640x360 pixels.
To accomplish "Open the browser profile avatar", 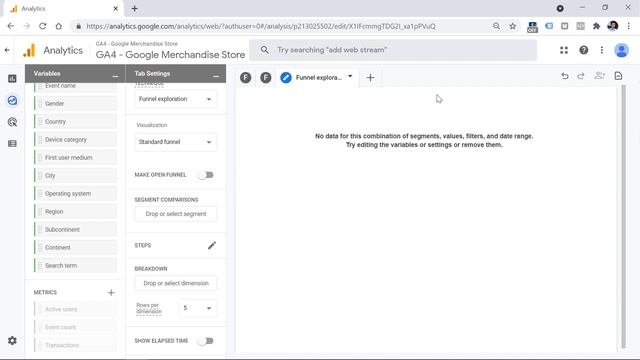I will point(613,26).
